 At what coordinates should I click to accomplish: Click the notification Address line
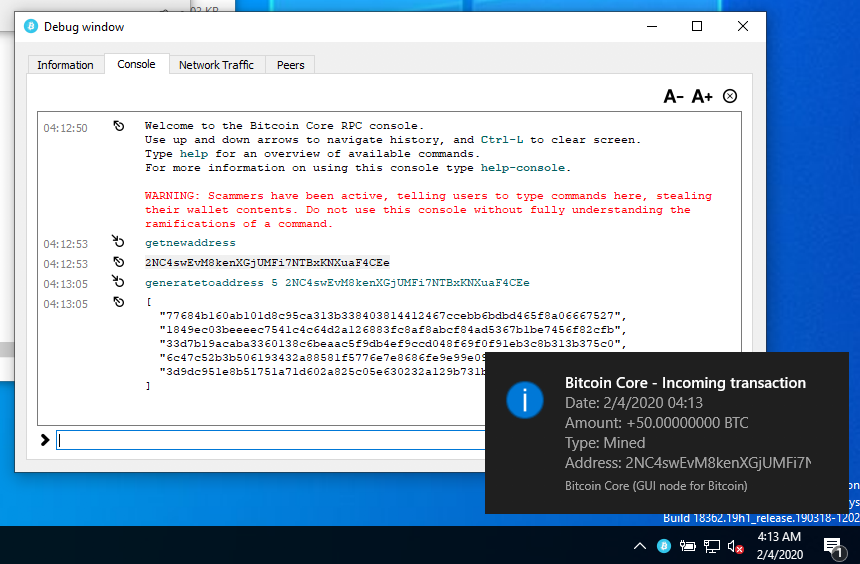pyautogui.click(x=688, y=463)
